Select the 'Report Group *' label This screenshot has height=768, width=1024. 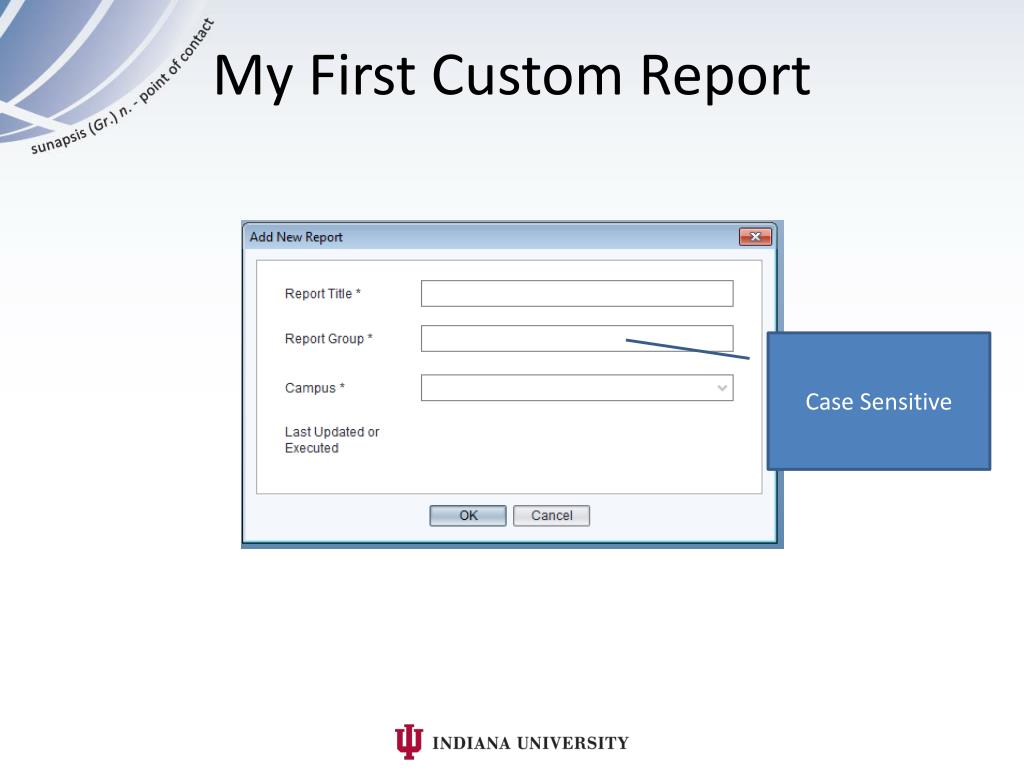tap(328, 338)
